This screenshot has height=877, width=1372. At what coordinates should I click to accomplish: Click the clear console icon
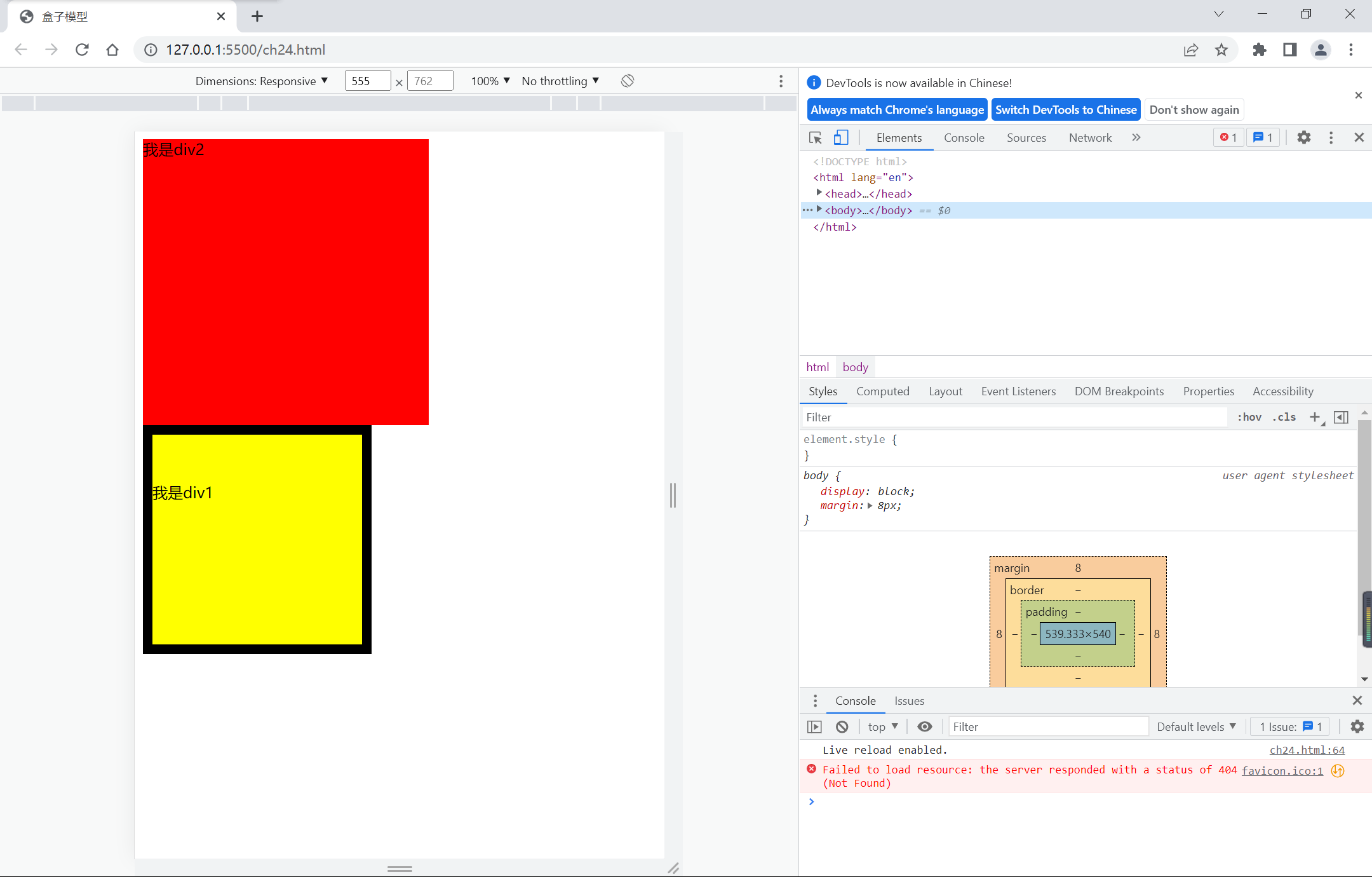click(x=842, y=726)
